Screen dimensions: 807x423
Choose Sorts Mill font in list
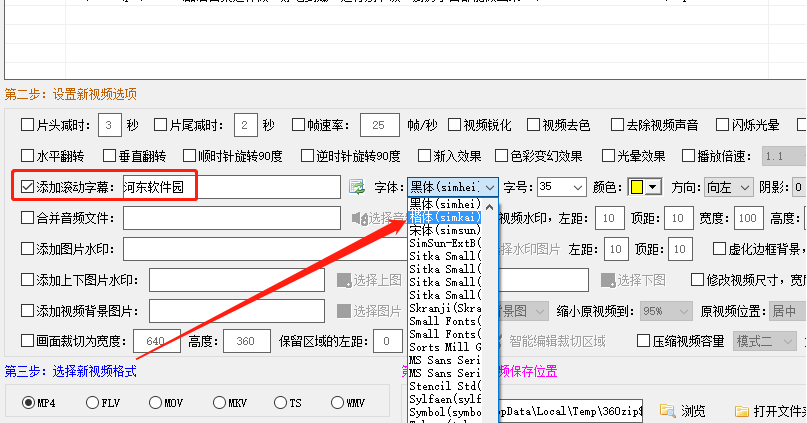click(446, 347)
